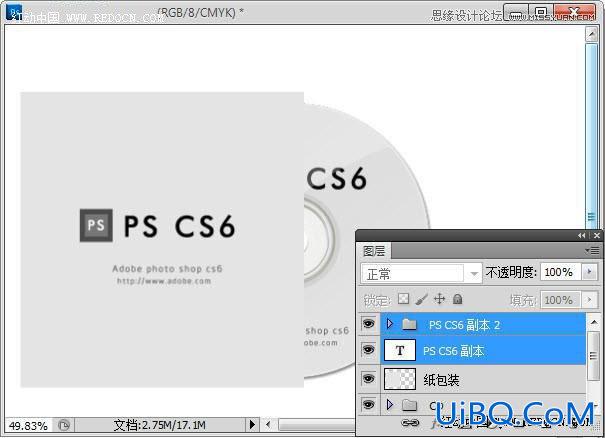Image resolution: width=605 pixels, height=438 pixels.
Task: Click the status bar preview icon beside zoom percentage
Action: coord(64,425)
